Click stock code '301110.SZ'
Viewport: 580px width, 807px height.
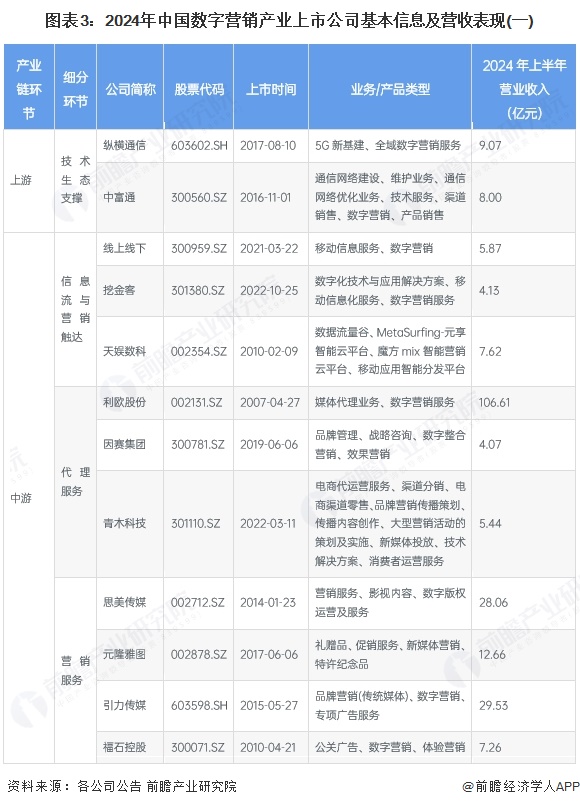pos(196,523)
